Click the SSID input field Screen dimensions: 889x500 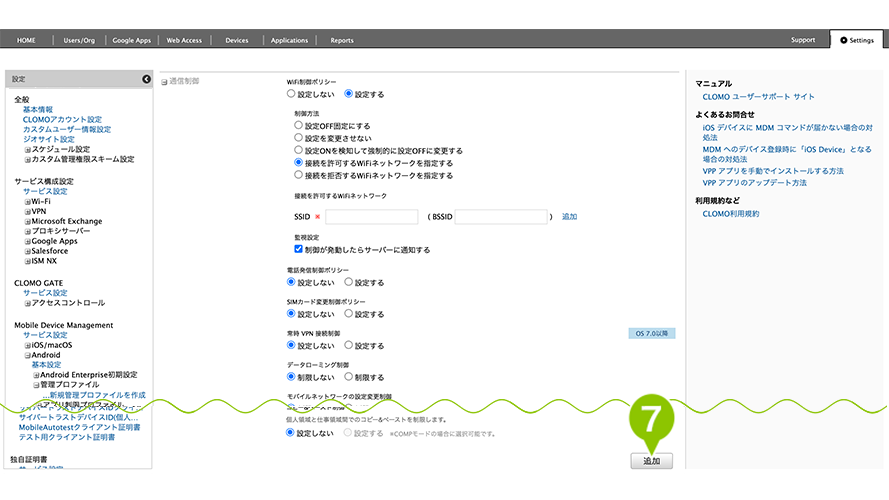coord(372,217)
